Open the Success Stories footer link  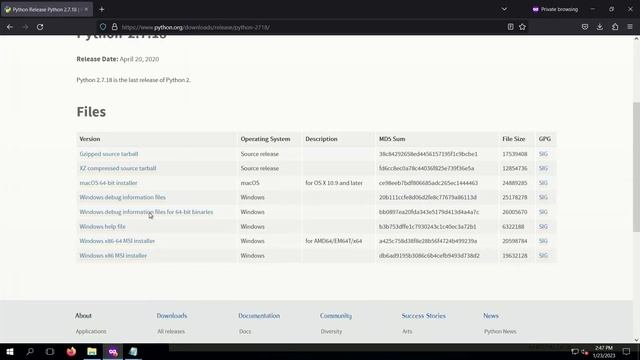[424, 316]
